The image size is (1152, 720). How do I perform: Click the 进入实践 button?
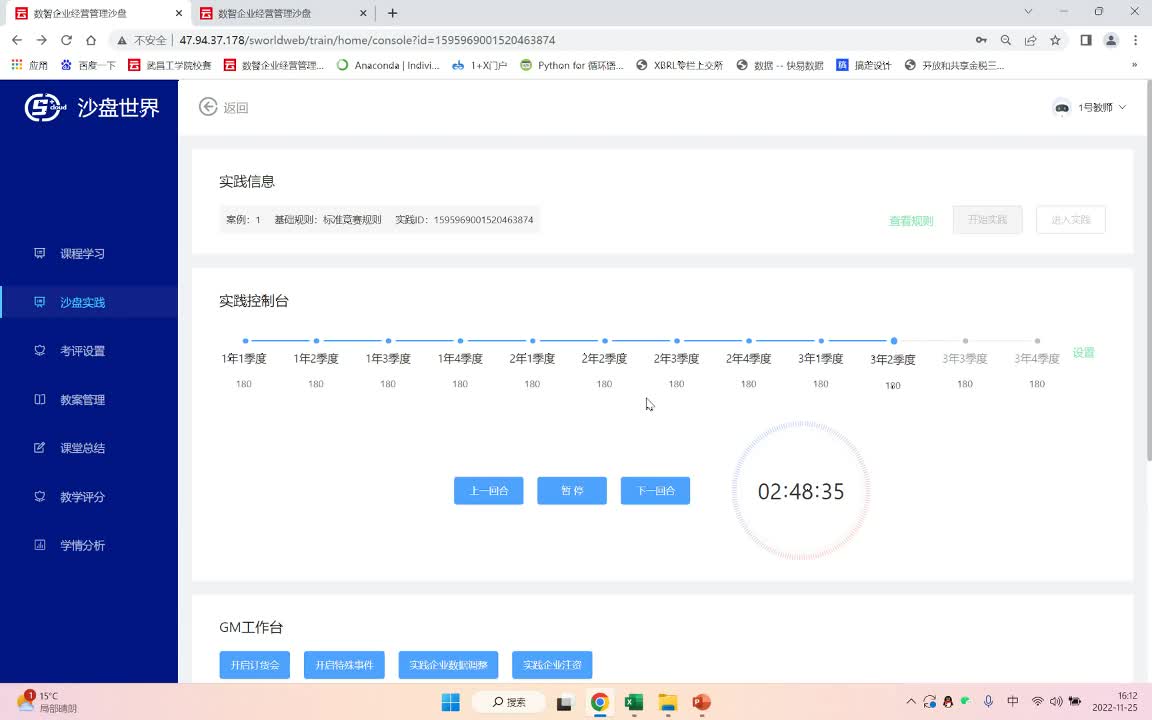[1070, 220]
